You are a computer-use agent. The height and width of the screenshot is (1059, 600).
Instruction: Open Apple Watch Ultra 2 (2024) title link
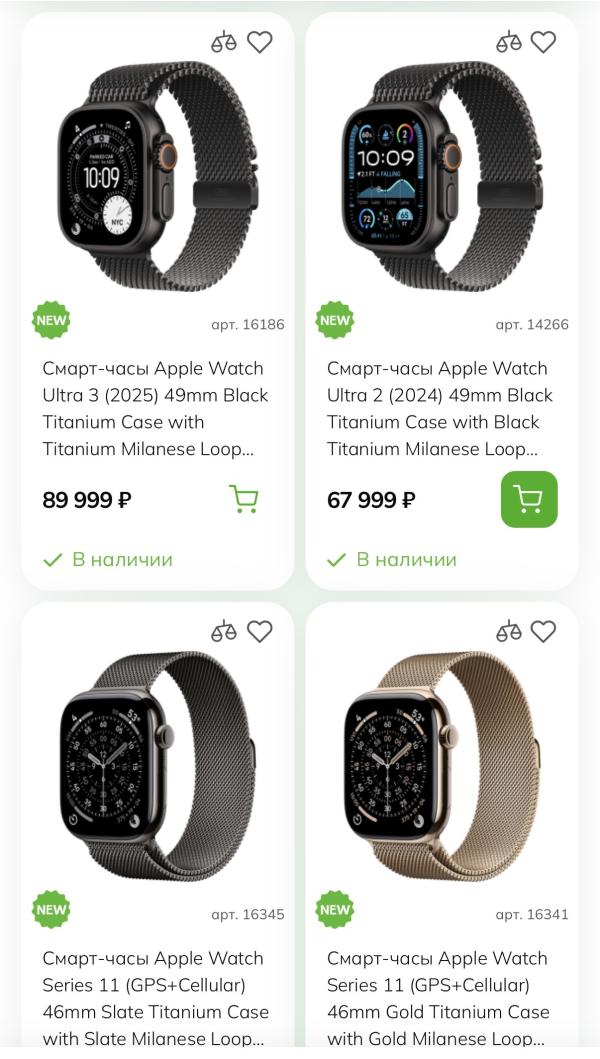[440, 408]
